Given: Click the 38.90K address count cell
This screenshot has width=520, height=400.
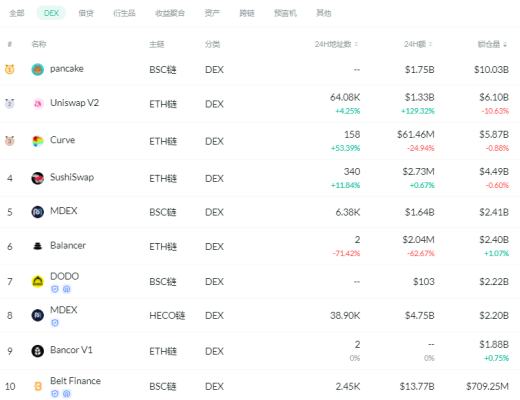Looking at the screenshot, I should click(x=345, y=315).
